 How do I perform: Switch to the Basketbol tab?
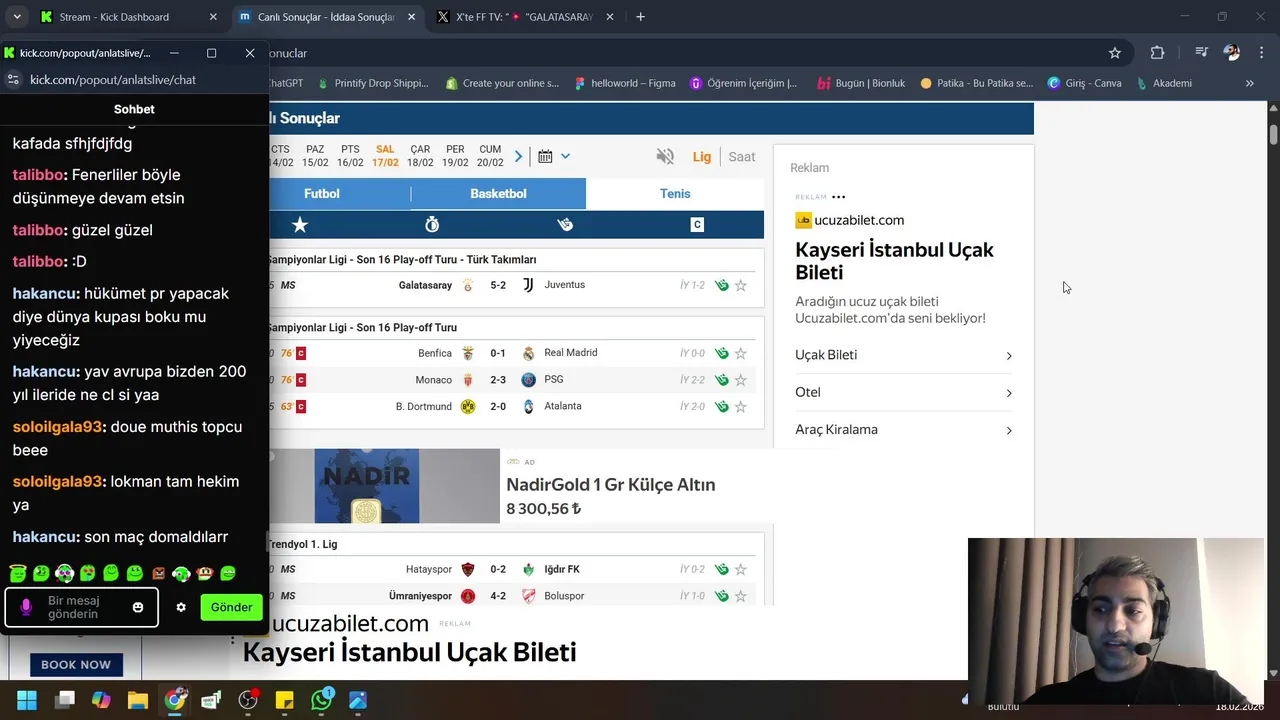pos(498,194)
